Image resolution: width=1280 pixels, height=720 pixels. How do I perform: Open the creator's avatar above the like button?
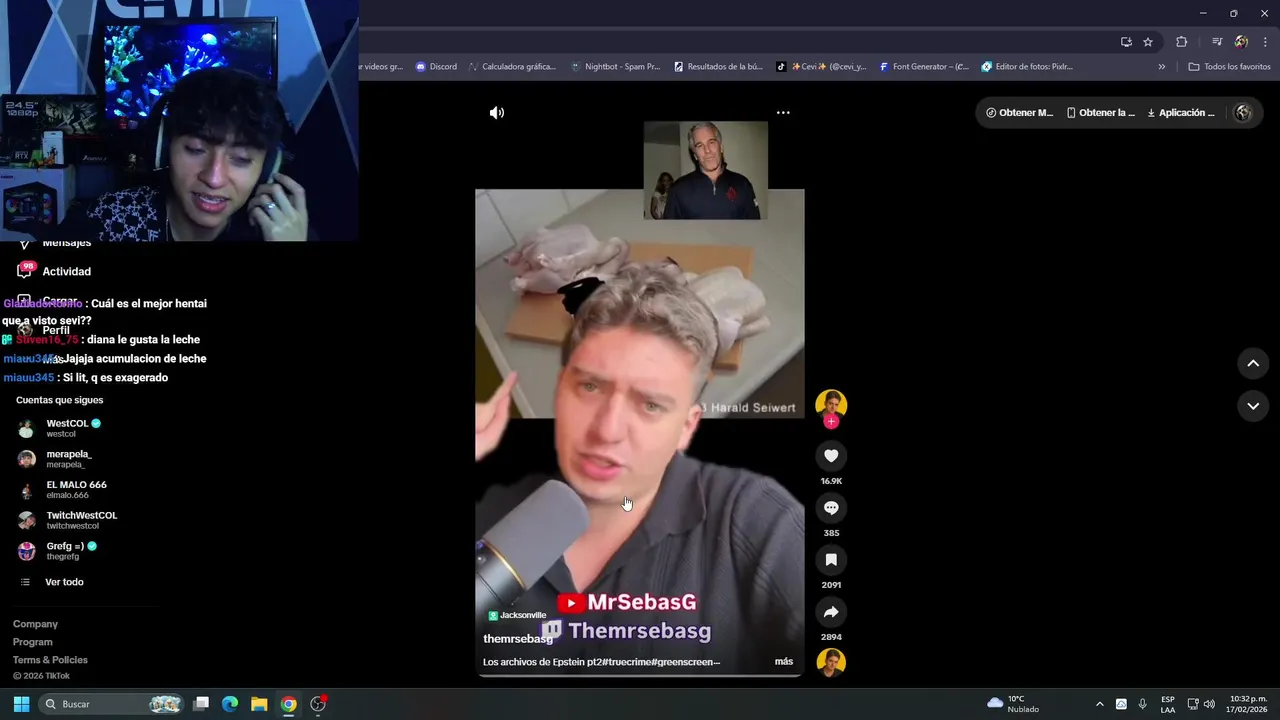coord(831,404)
